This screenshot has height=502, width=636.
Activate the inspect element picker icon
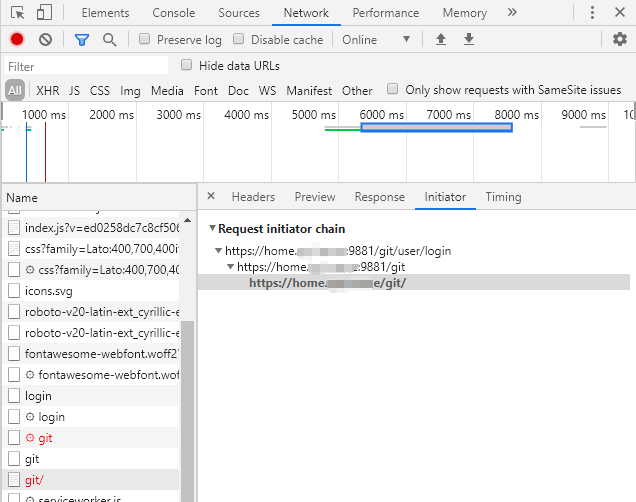[x=17, y=13]
